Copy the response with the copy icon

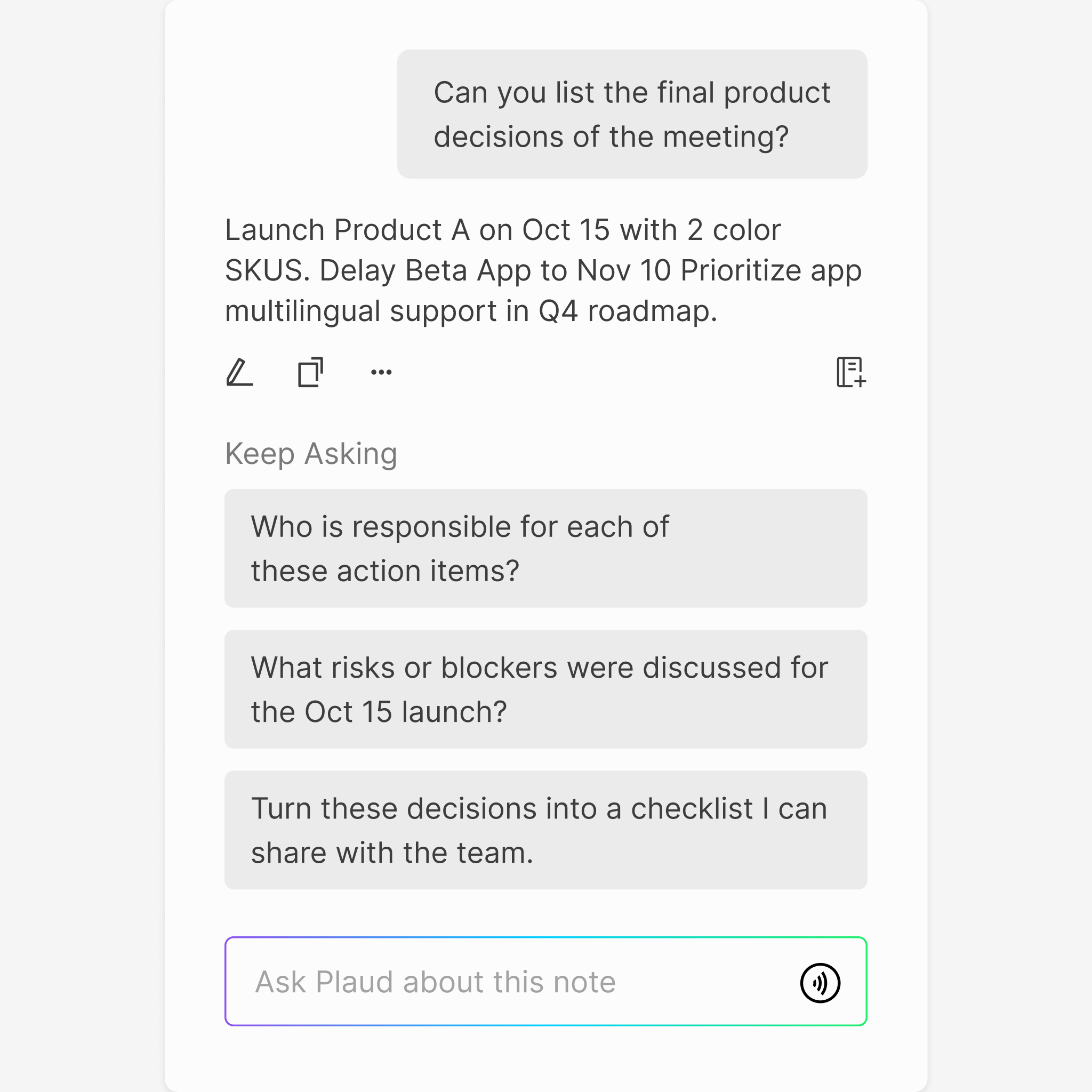coord(310,373)
